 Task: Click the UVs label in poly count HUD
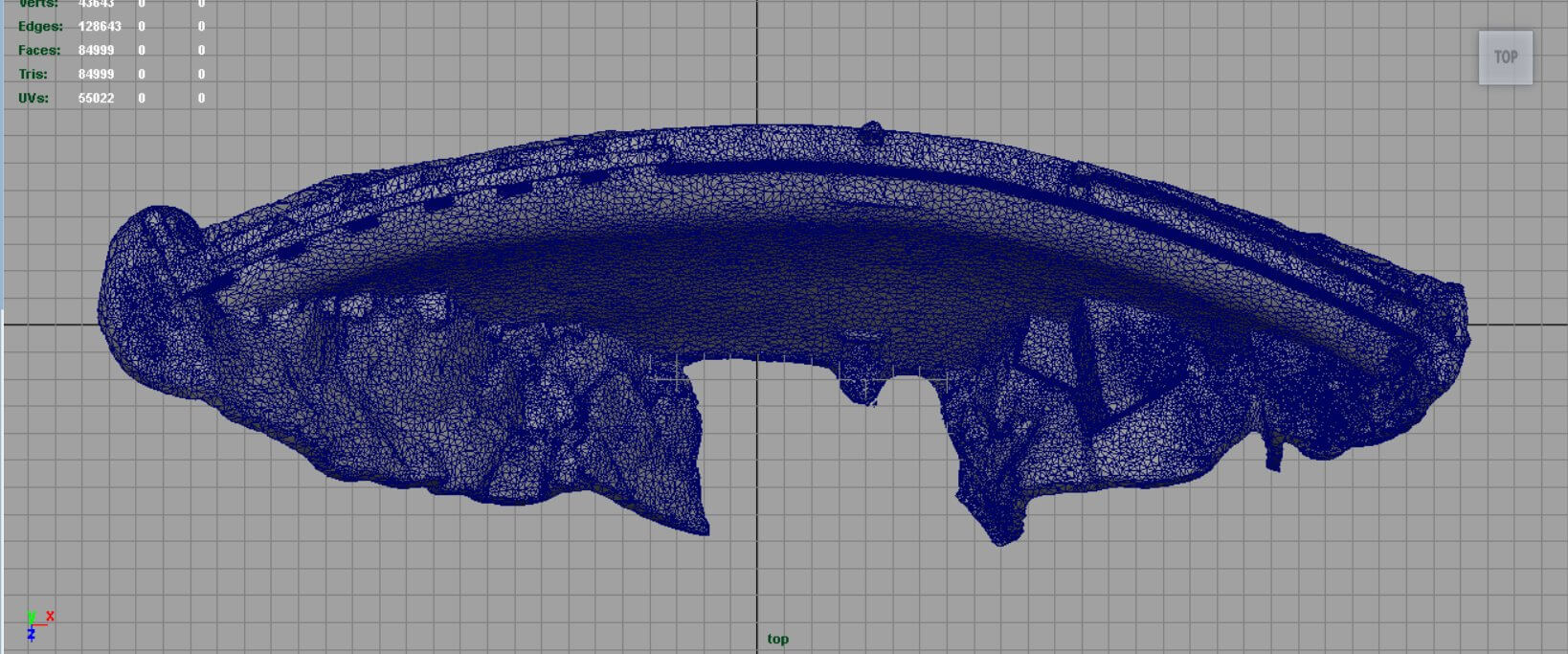coord(34,99)
